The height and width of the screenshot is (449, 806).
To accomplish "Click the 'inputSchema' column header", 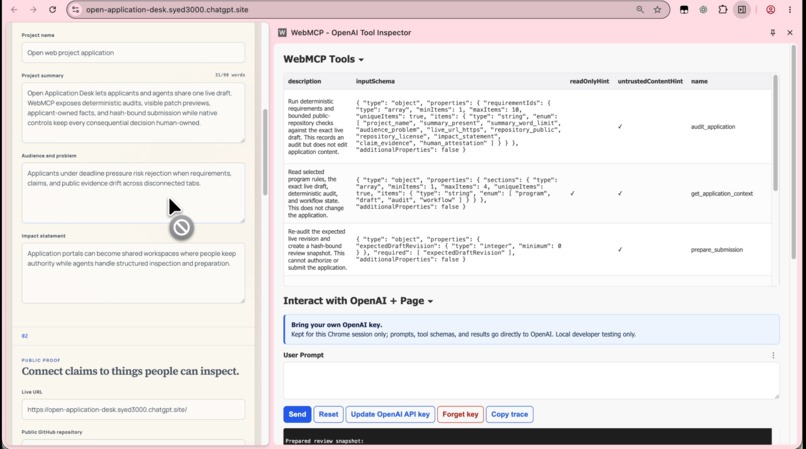I will (375, 81).
